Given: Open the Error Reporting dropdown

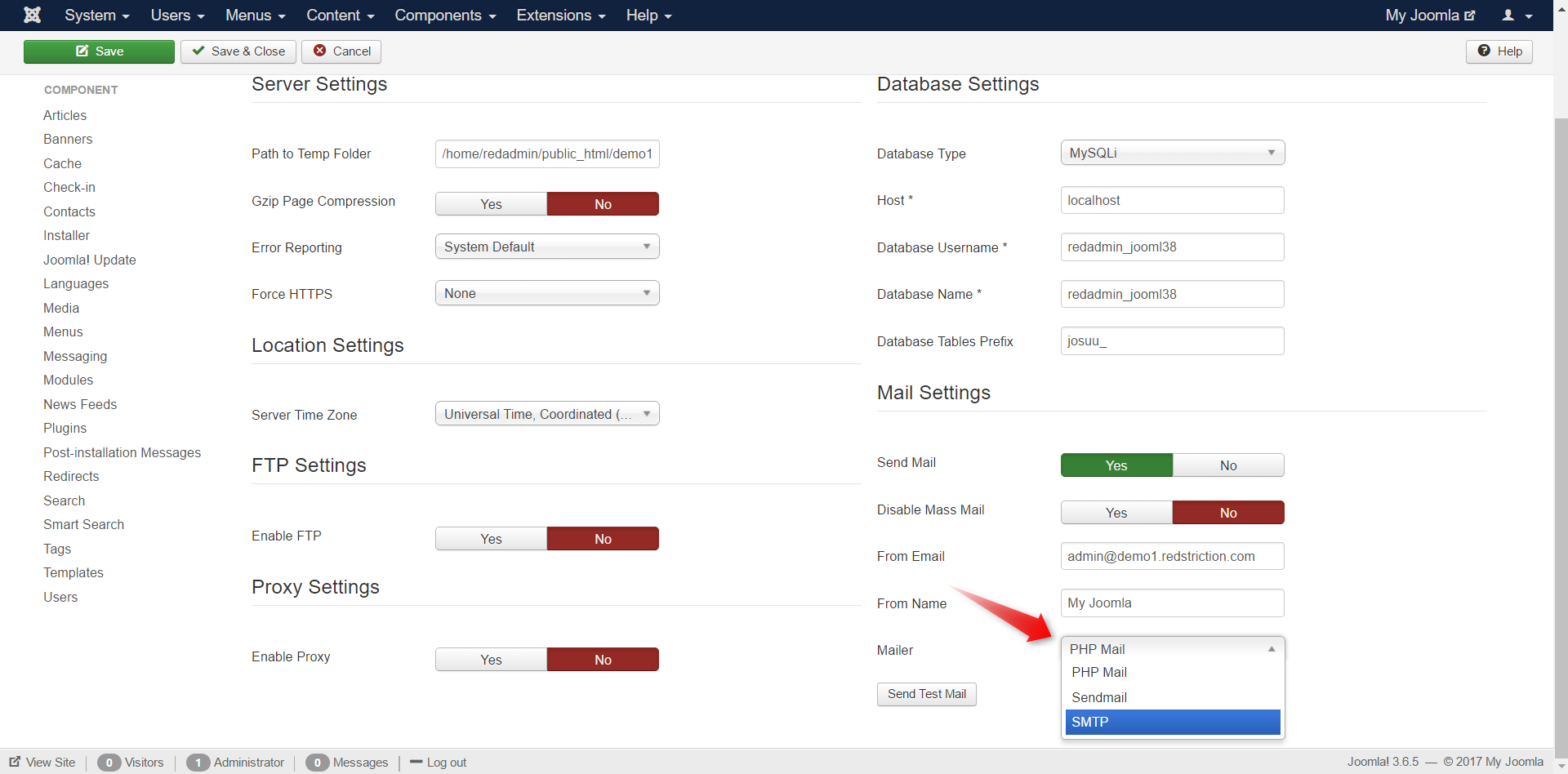Looking at the screenshot, I should point(547,247).
